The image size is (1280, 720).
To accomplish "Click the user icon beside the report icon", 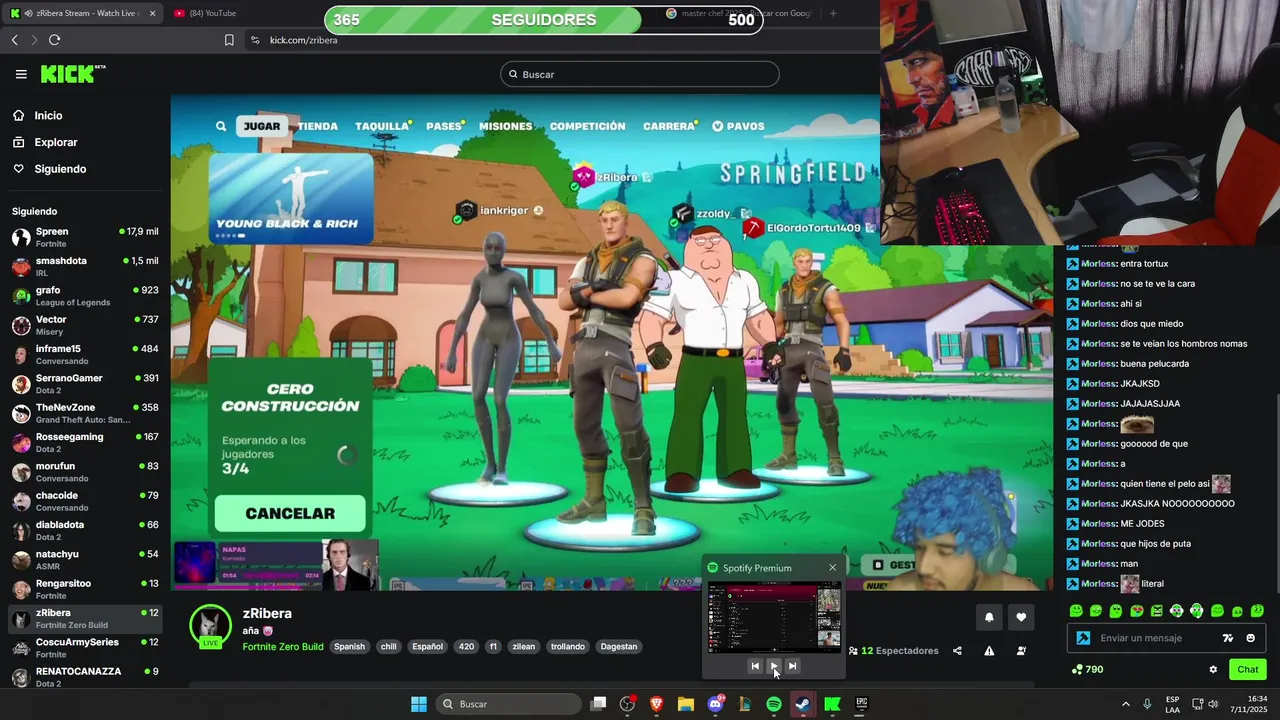I will tap(1021, 651).
